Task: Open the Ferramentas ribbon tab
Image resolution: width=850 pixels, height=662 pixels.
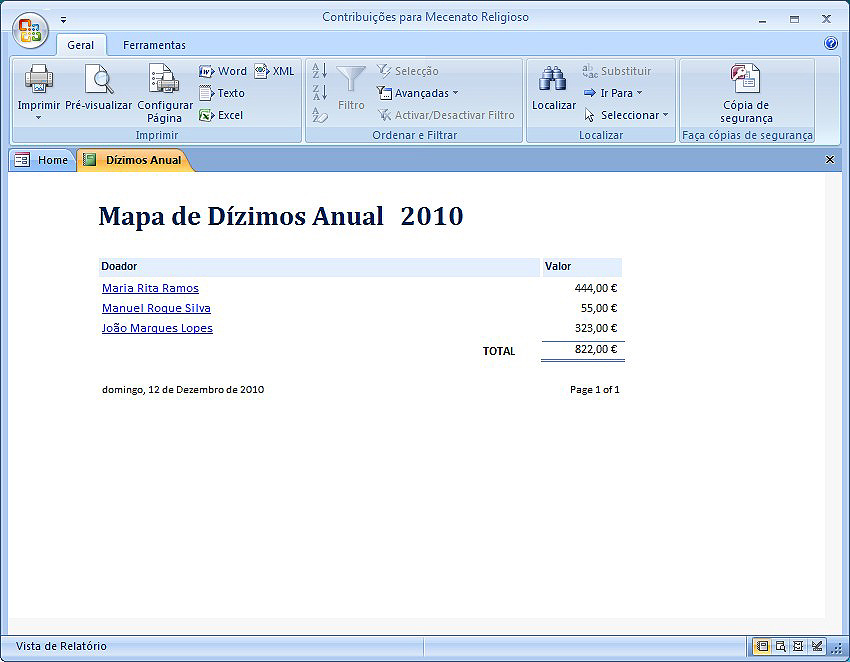Action: pos(154,45)
